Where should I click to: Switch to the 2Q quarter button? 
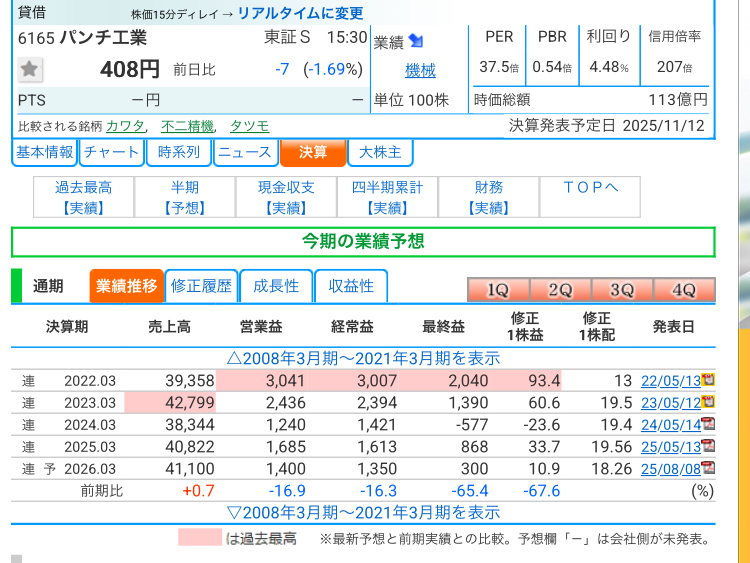tap(560, 290)
